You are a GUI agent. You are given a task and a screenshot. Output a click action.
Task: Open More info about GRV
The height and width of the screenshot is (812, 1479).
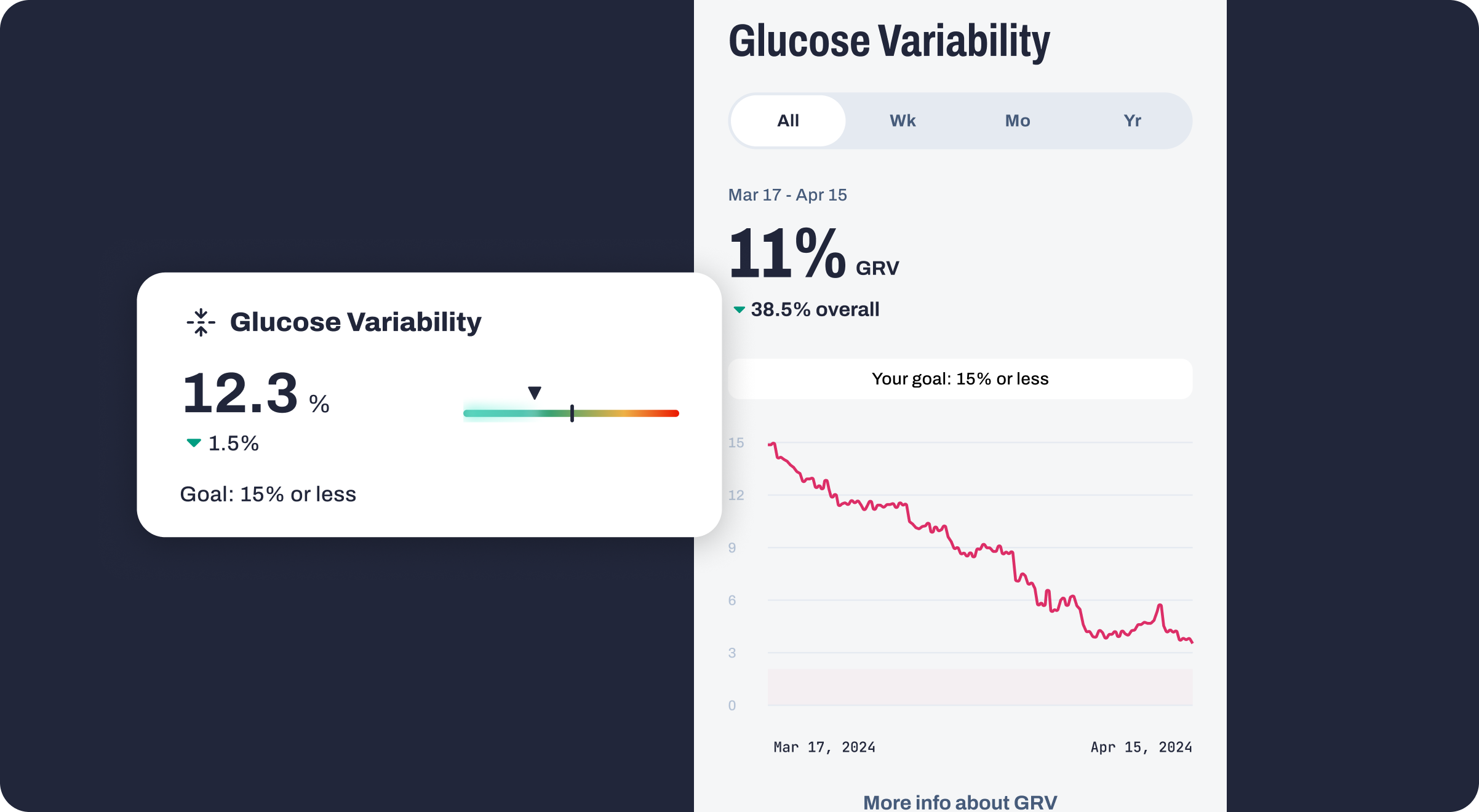coord(960,802)
